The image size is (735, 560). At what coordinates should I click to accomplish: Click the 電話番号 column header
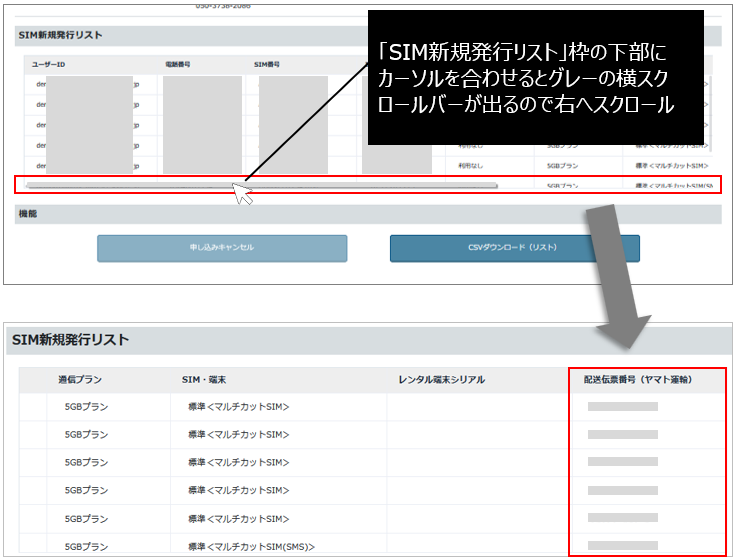(x=178, y=65)
